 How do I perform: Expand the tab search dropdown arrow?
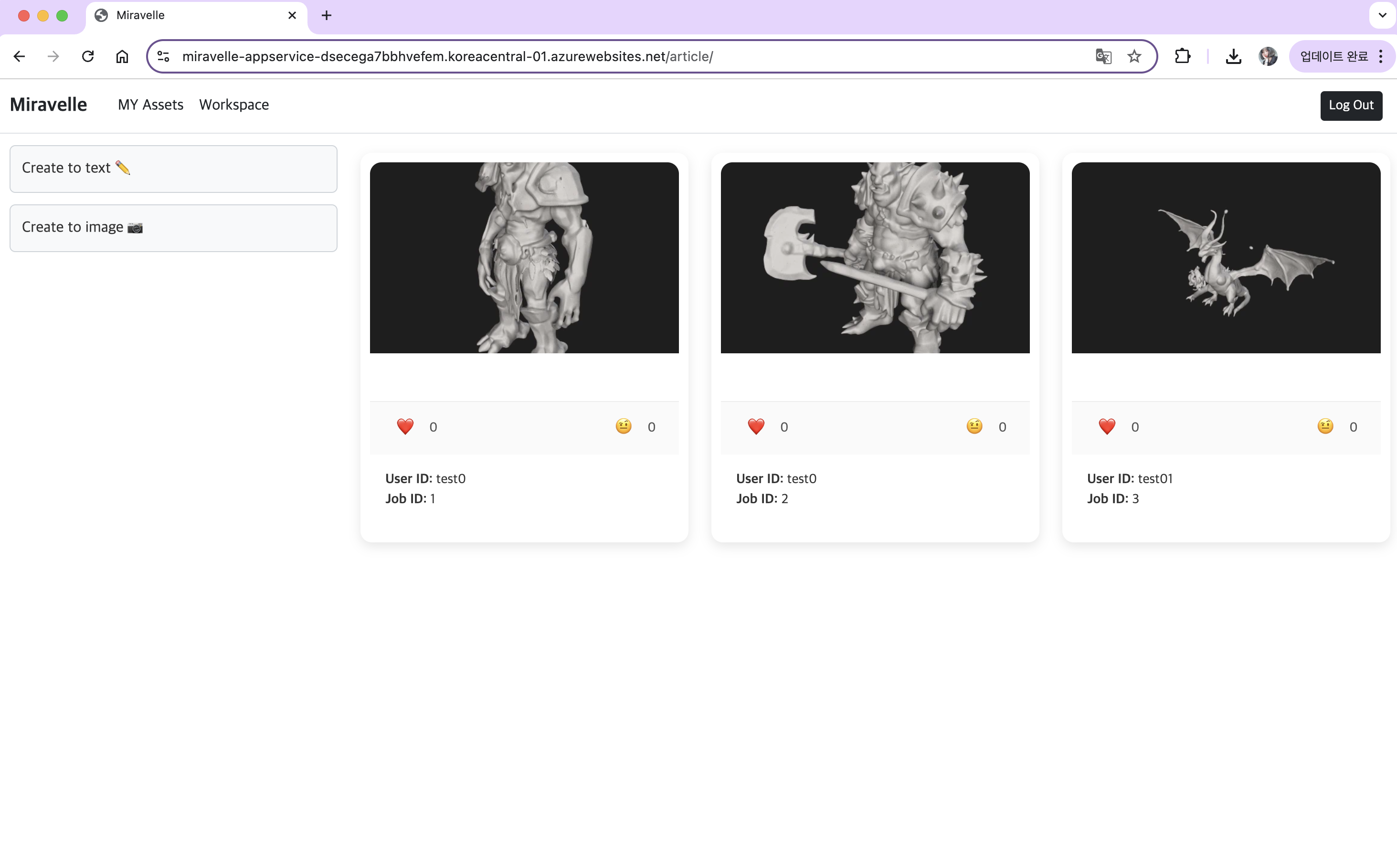[1382, 15]
